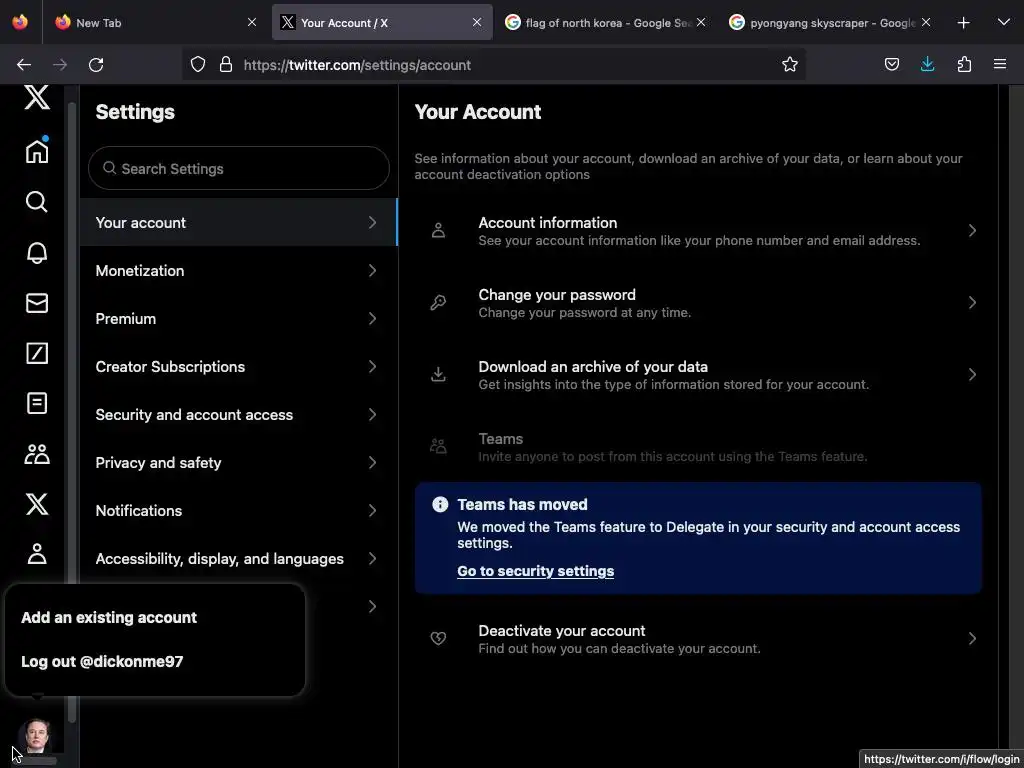Image resolution: width=1024 pixels, height=768 pixels.
Task: Switch to the New Tab tab
Action: pos(155,22)
